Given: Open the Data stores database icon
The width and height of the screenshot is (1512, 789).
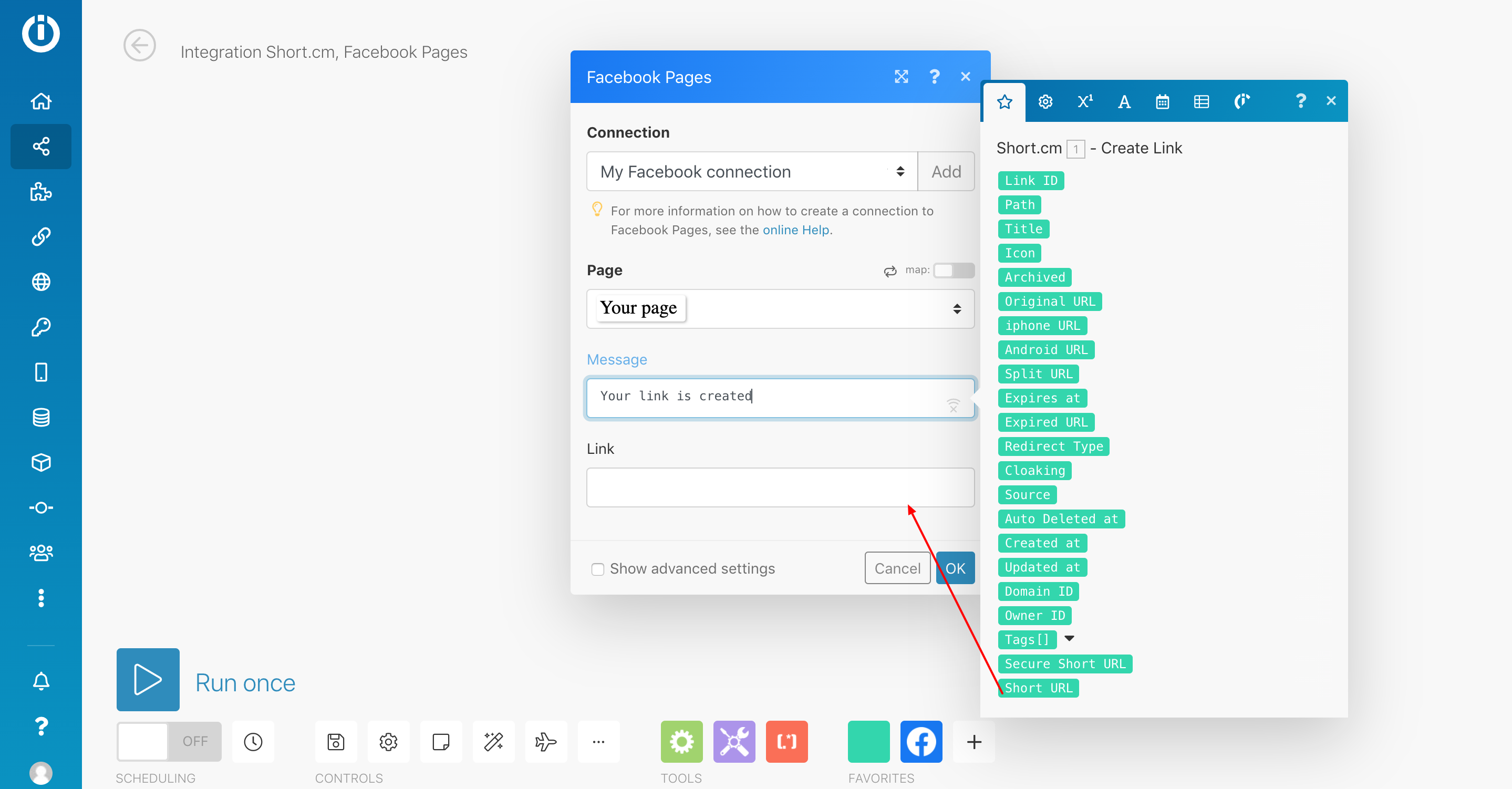Looking at the screenshot, I should coord(41,418).
